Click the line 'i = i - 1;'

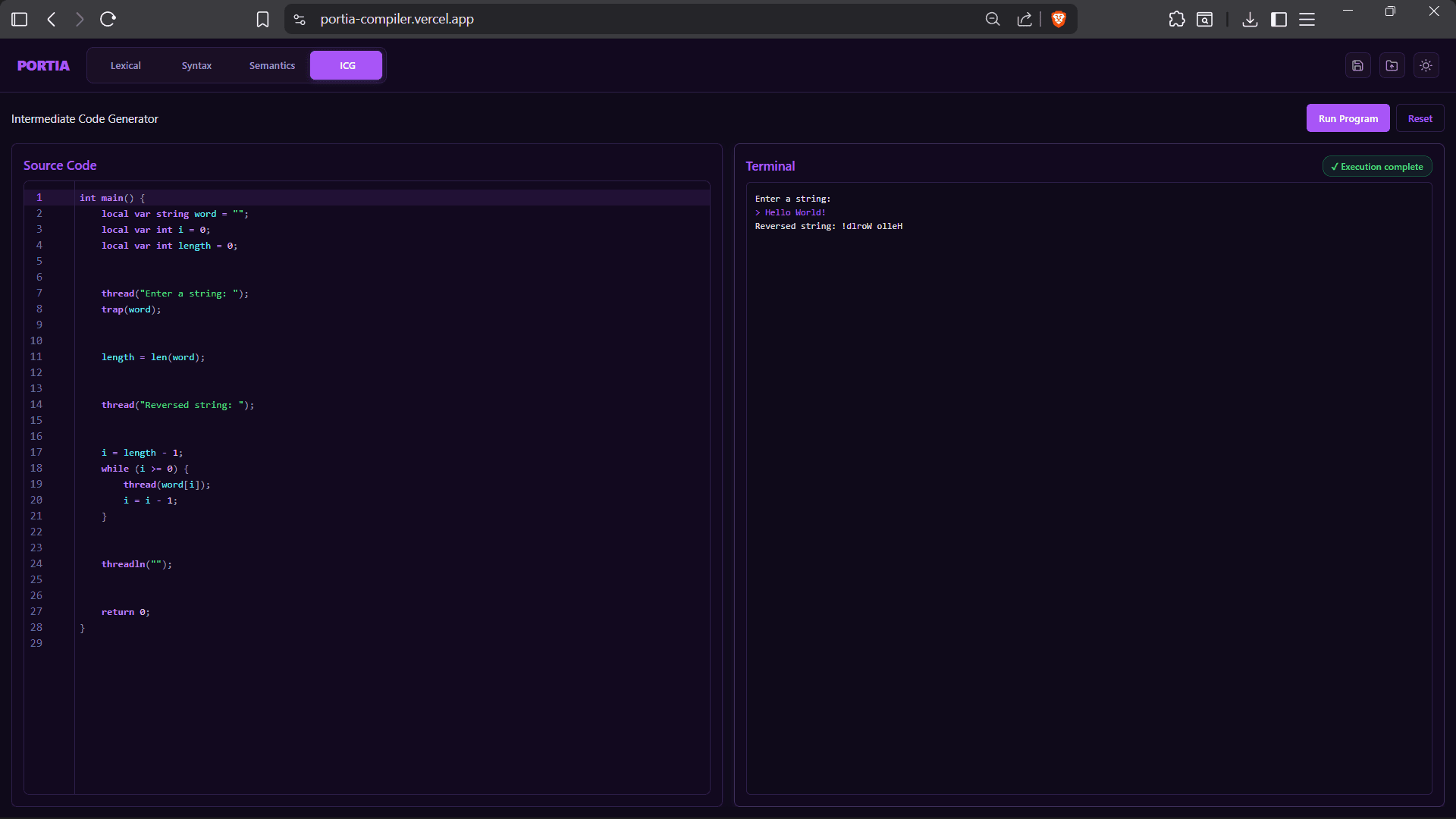pyautogui.click(x=151, y=500)
